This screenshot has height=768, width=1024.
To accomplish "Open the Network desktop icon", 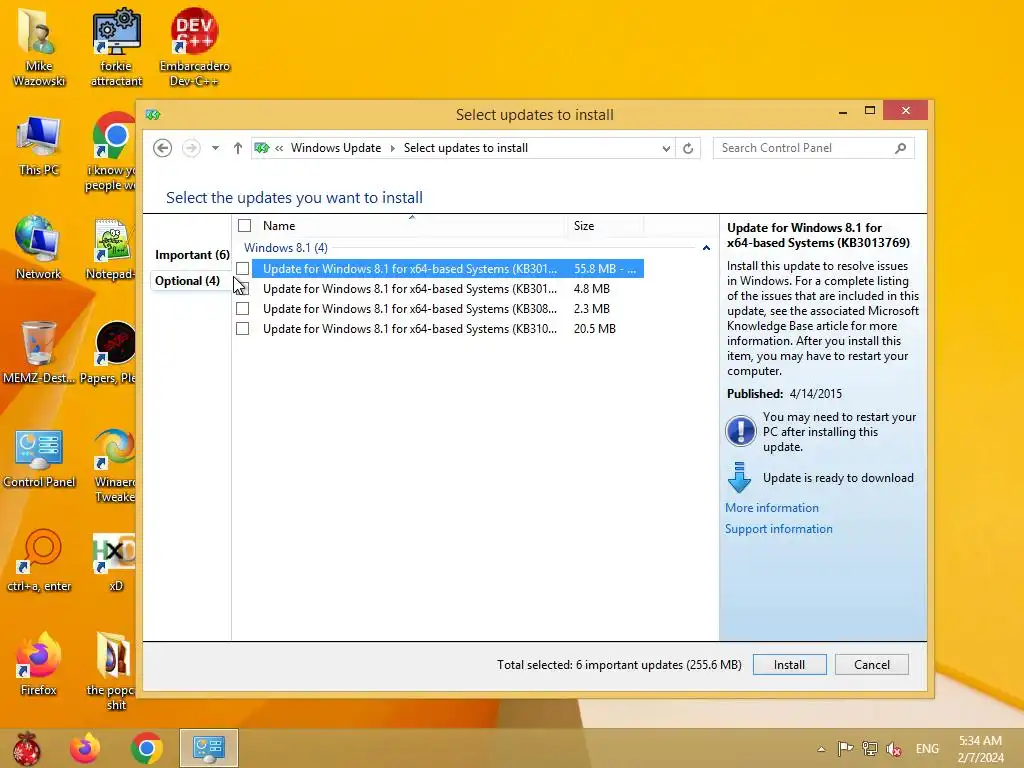I will pyautogui.click(x=39, y=248).
